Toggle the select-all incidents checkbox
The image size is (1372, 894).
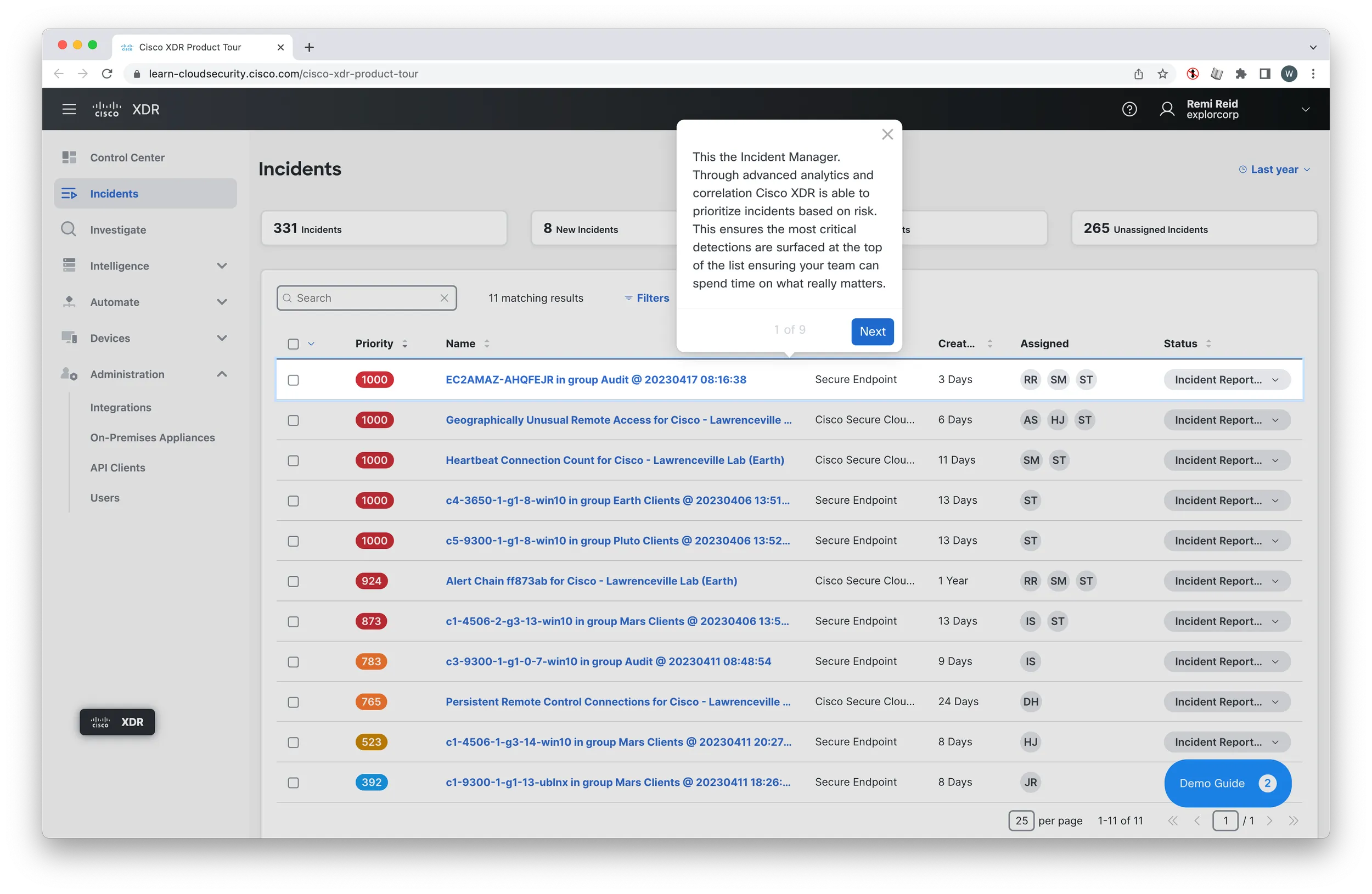click(x=294, y=344)
